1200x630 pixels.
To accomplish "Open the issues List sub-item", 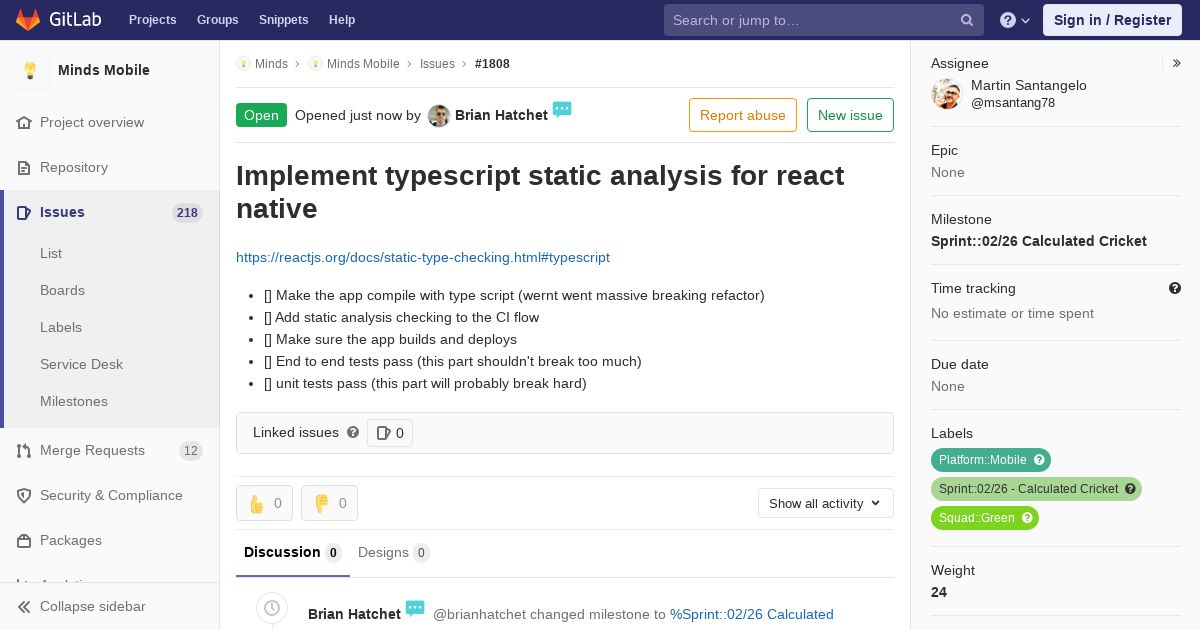I will [x=51, y=253].
